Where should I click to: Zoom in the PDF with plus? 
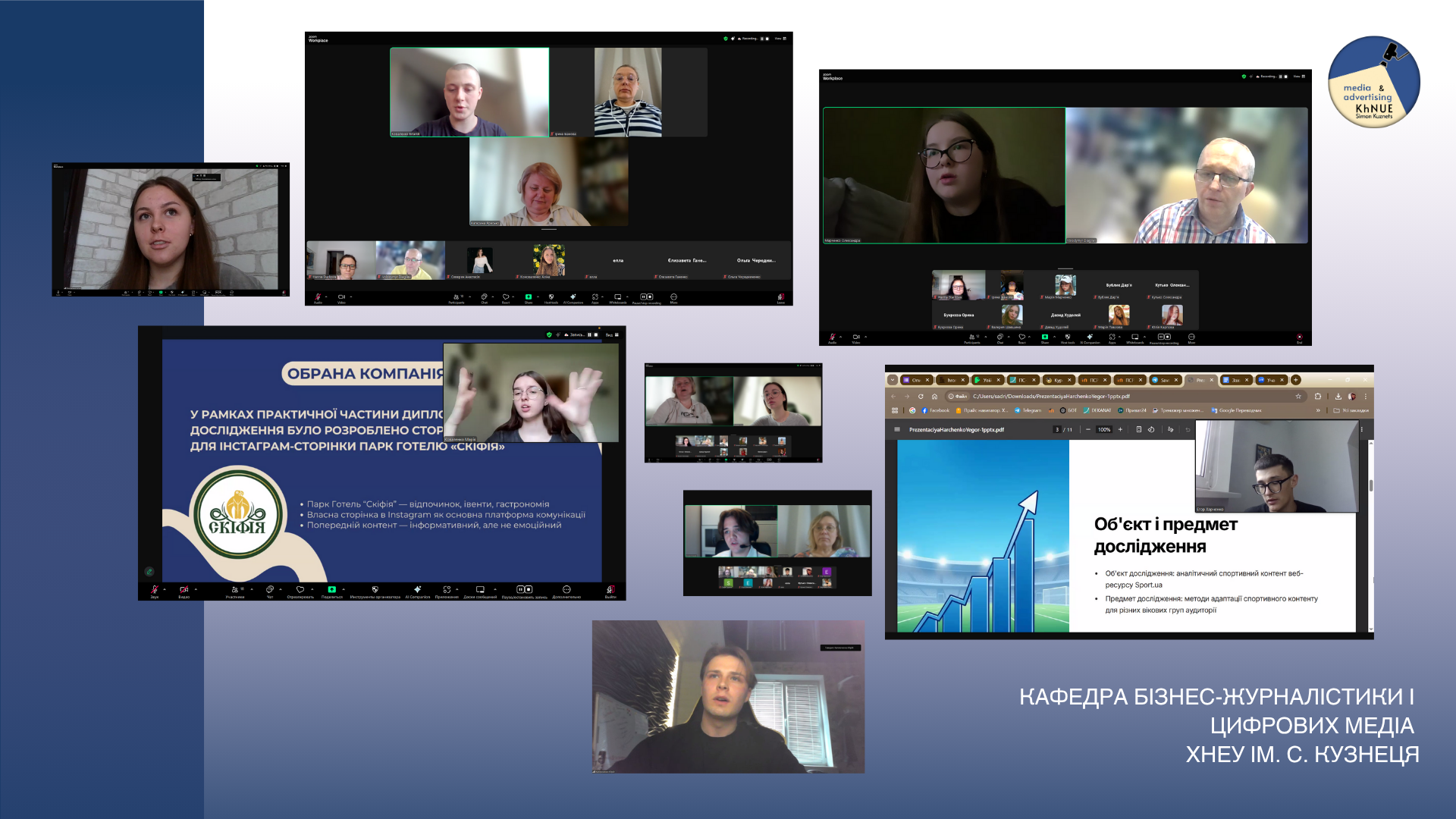click(1120, 429)
